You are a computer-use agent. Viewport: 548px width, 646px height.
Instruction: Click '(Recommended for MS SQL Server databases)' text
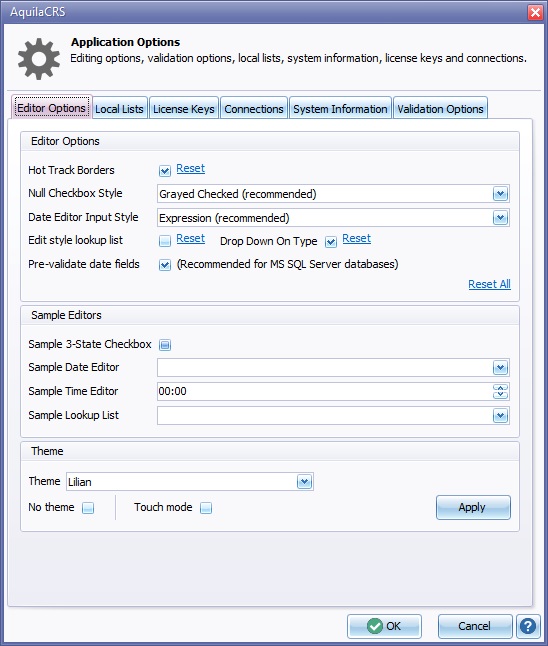click(x=288, y=264)
